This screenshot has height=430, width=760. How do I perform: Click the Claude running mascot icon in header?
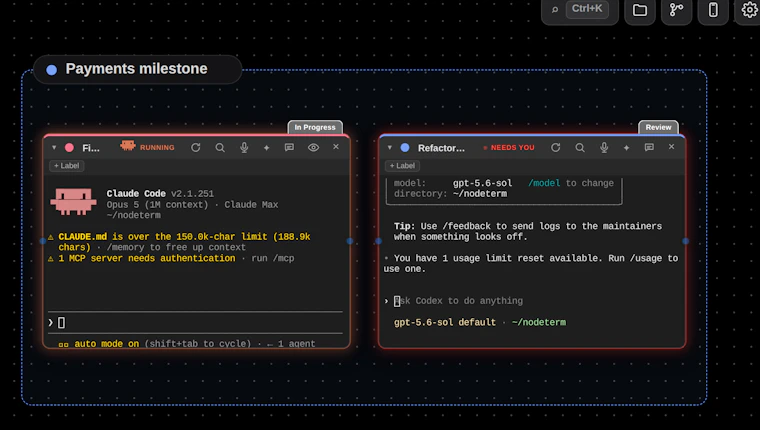click(x=128, y=145)
